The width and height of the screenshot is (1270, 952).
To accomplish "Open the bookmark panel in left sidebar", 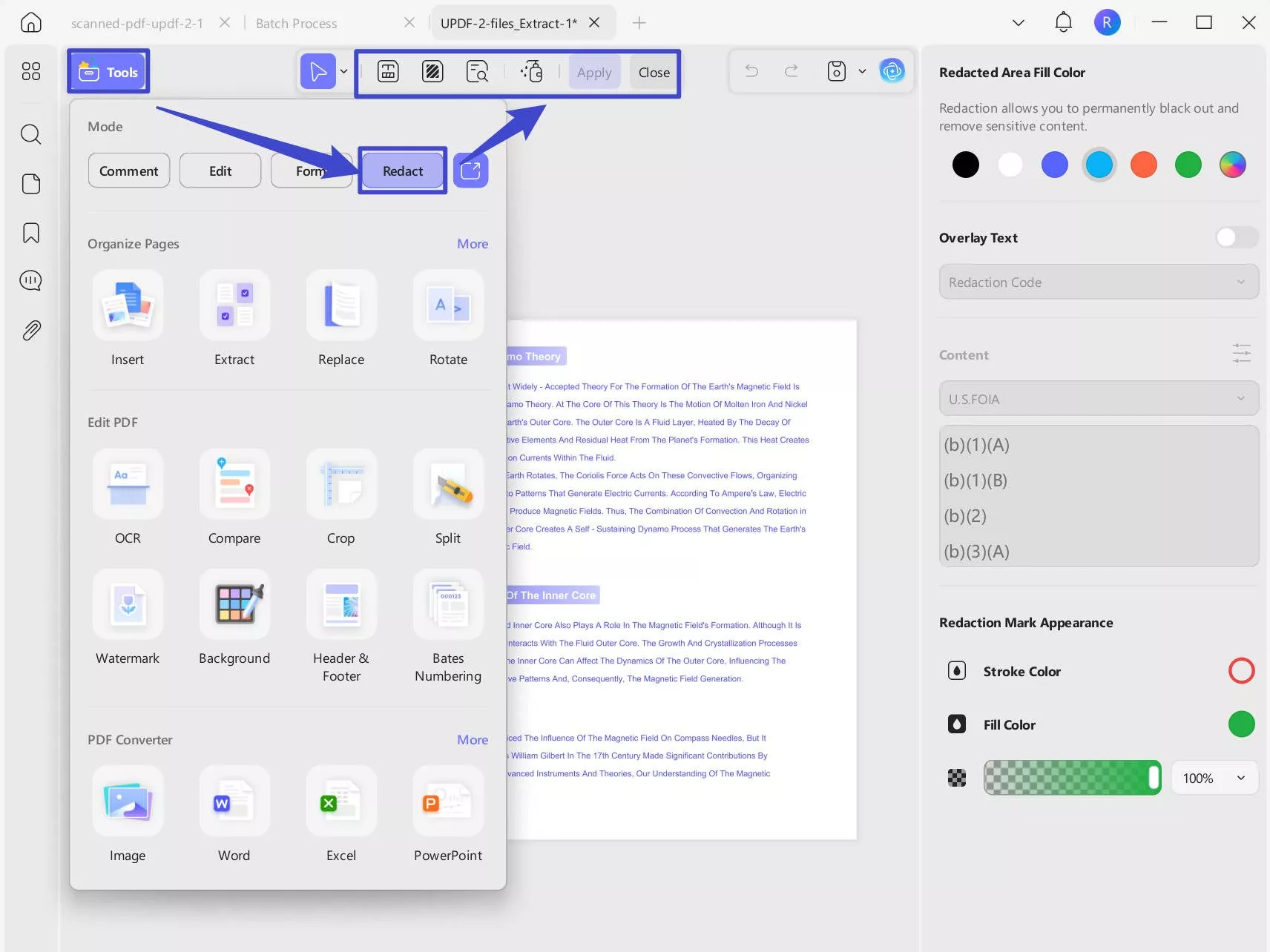I will click(31, 233).
